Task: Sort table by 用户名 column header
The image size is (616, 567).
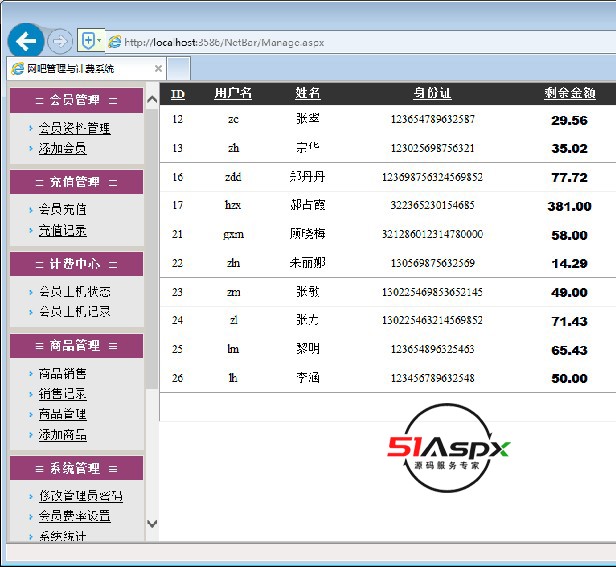Action: click(233, 93)
